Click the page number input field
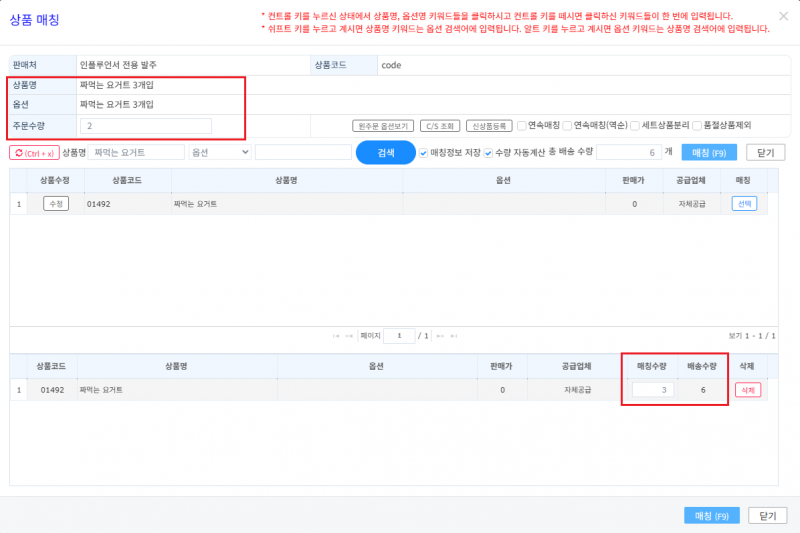The image size is (800, 533). point(399,336)
